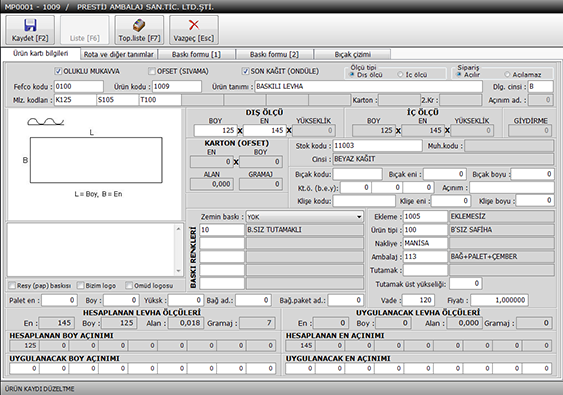The image size is (563, 395).
Task: Toggle OLUKLU MUKAVVA checkbox
Action: point(58,71)
